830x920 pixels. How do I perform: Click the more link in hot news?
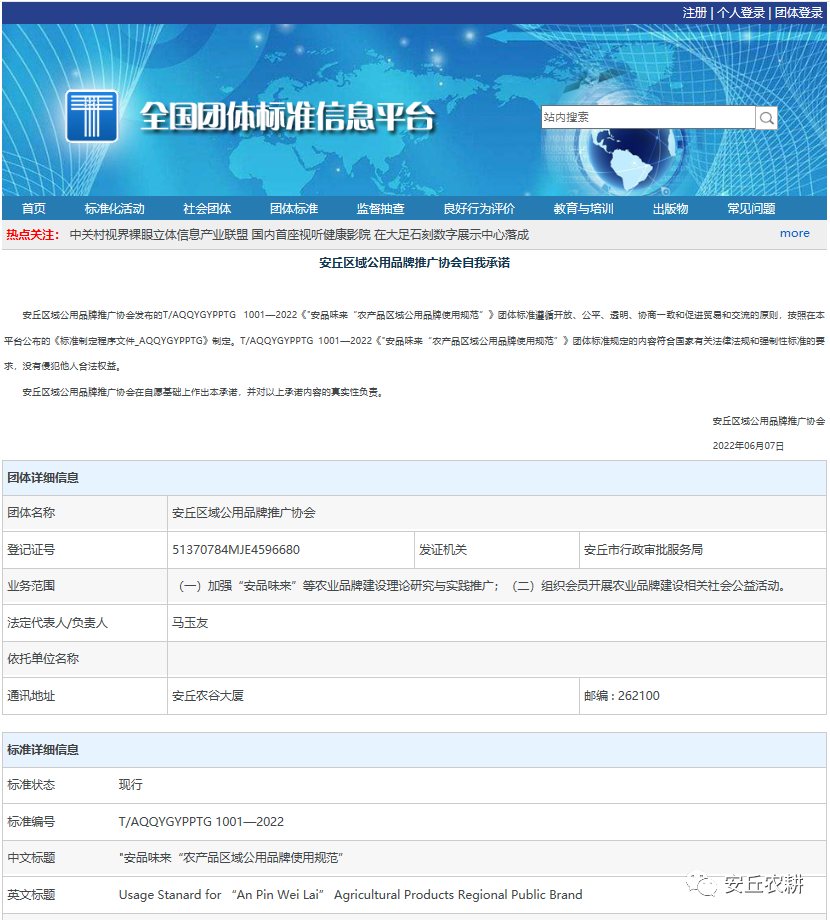pos(795,234)
